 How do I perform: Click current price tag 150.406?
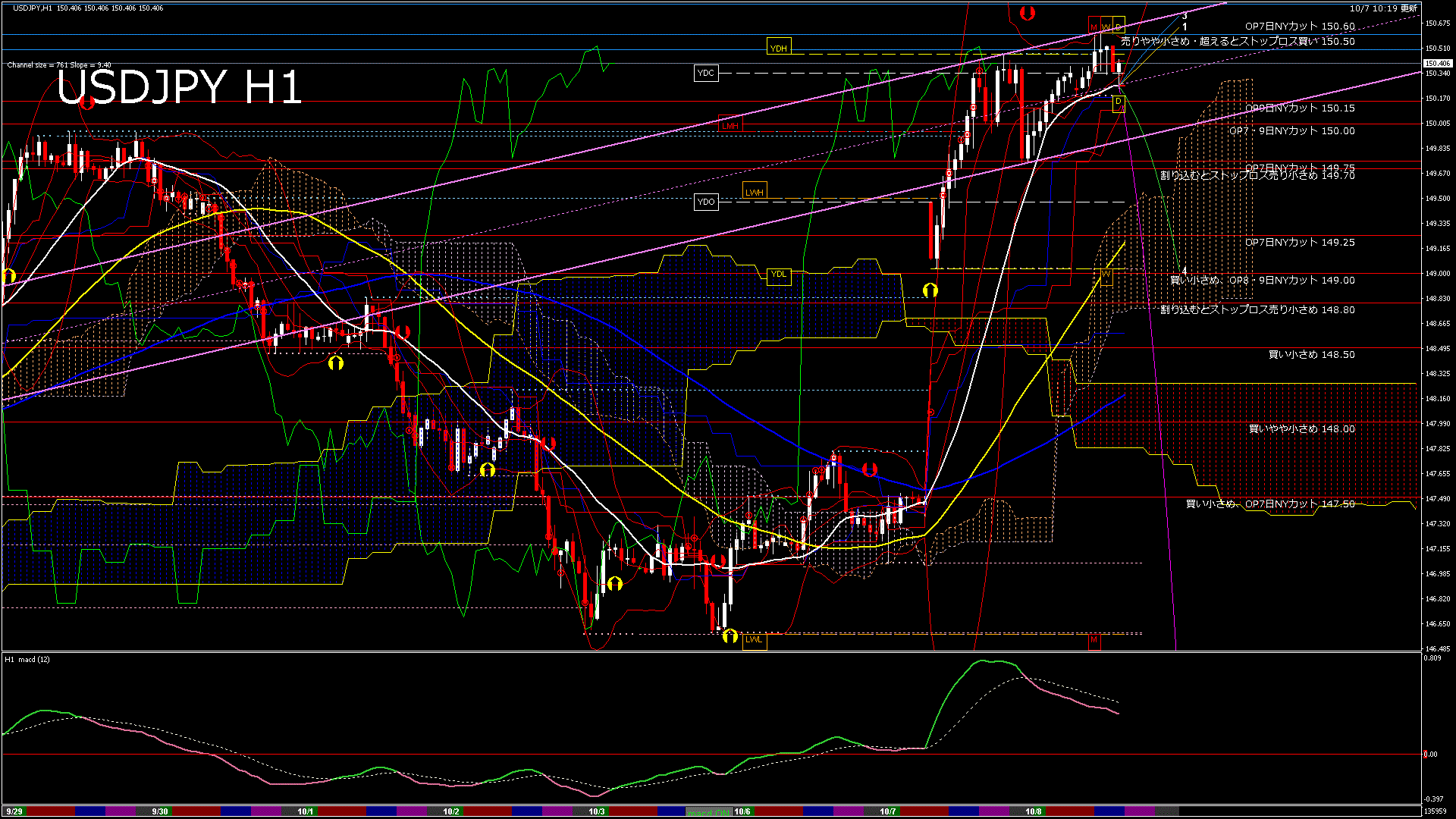[1437, 64]
